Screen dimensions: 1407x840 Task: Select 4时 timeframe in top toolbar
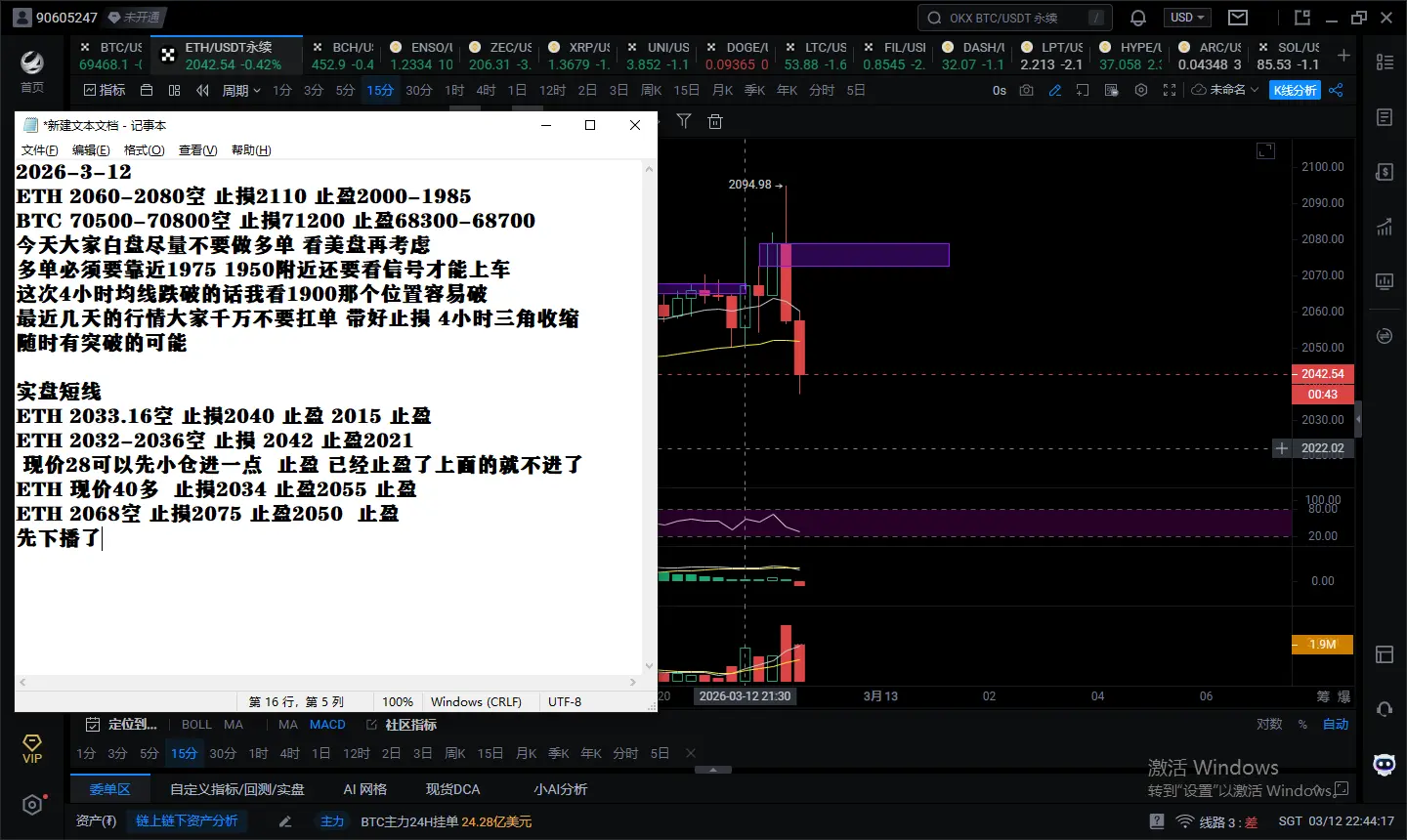(x=486, y=90)
